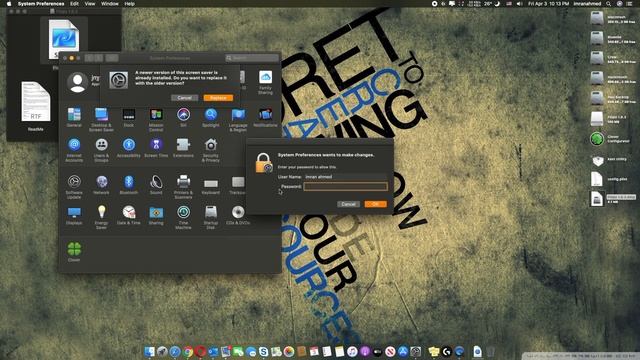
Task: Open Notification Center in menu bar
Action: [629, 4]
